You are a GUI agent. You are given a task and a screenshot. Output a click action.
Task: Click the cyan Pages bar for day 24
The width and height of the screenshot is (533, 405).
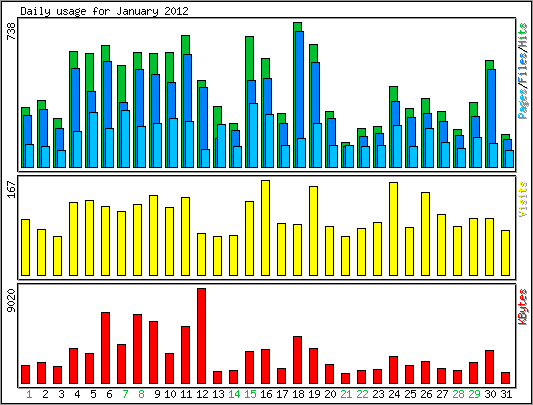(397, 146)
